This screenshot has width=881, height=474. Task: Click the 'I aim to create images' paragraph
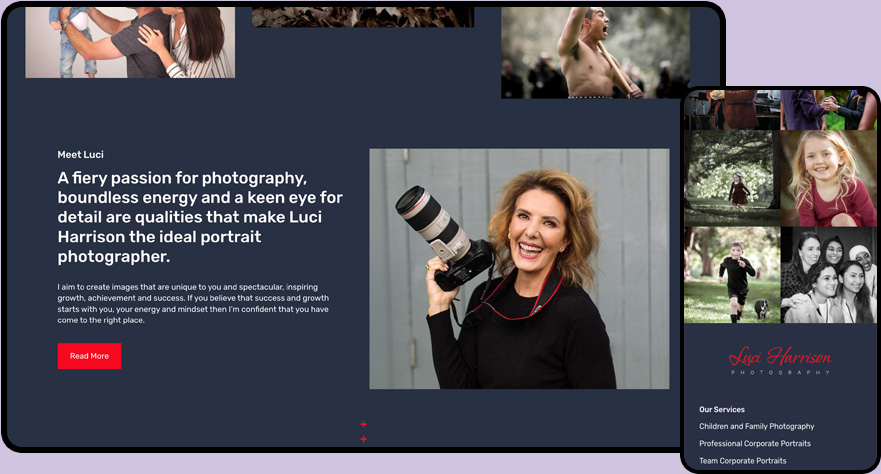(193, 304)
